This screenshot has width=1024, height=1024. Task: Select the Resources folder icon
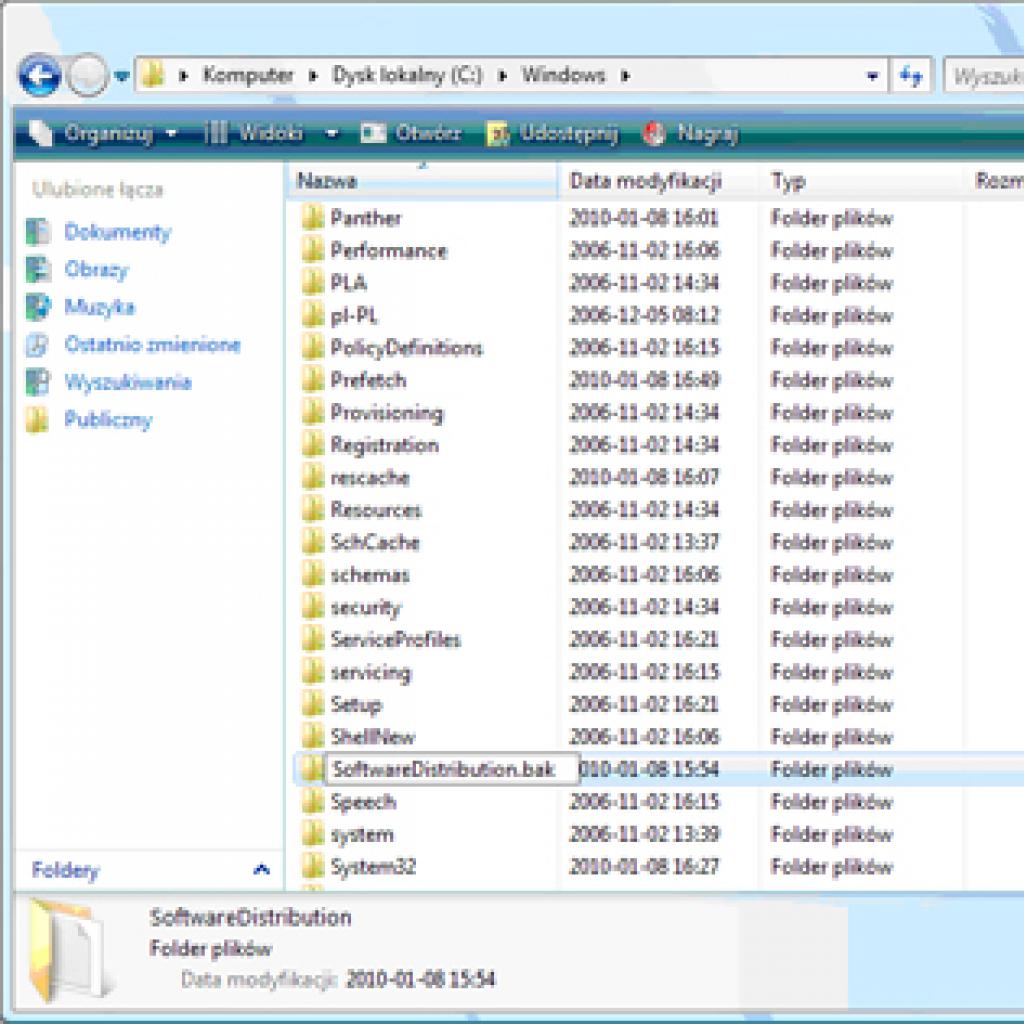[x=313, y=509]
